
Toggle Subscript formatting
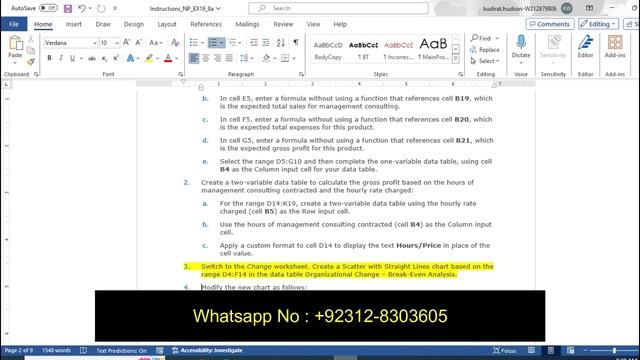(104, 58)
